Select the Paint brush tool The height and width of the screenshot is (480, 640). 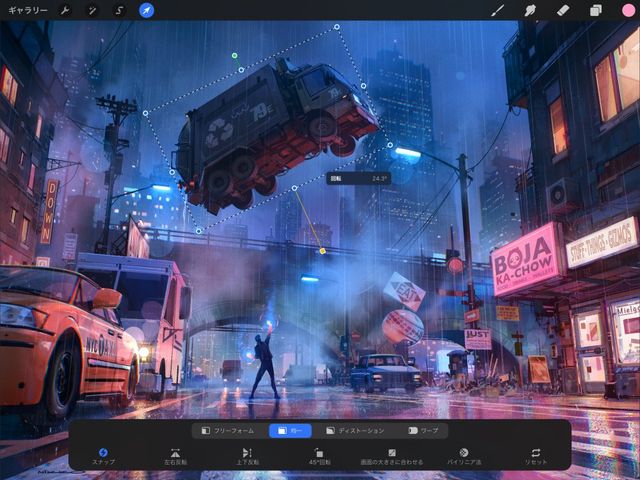coord(497,10)
